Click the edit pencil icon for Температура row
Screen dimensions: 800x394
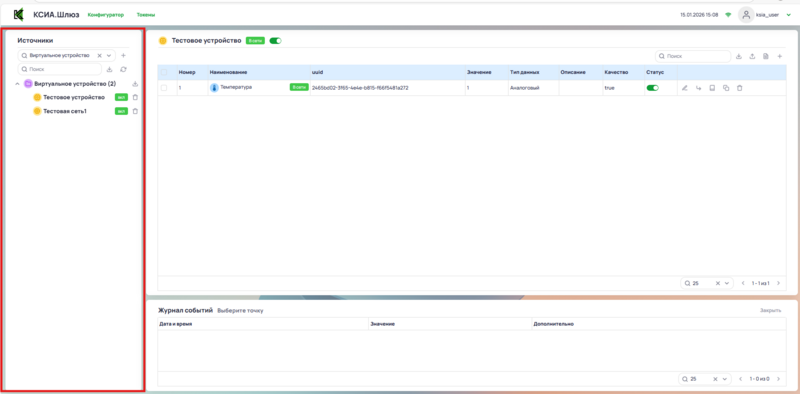click(x=685, y=88)
